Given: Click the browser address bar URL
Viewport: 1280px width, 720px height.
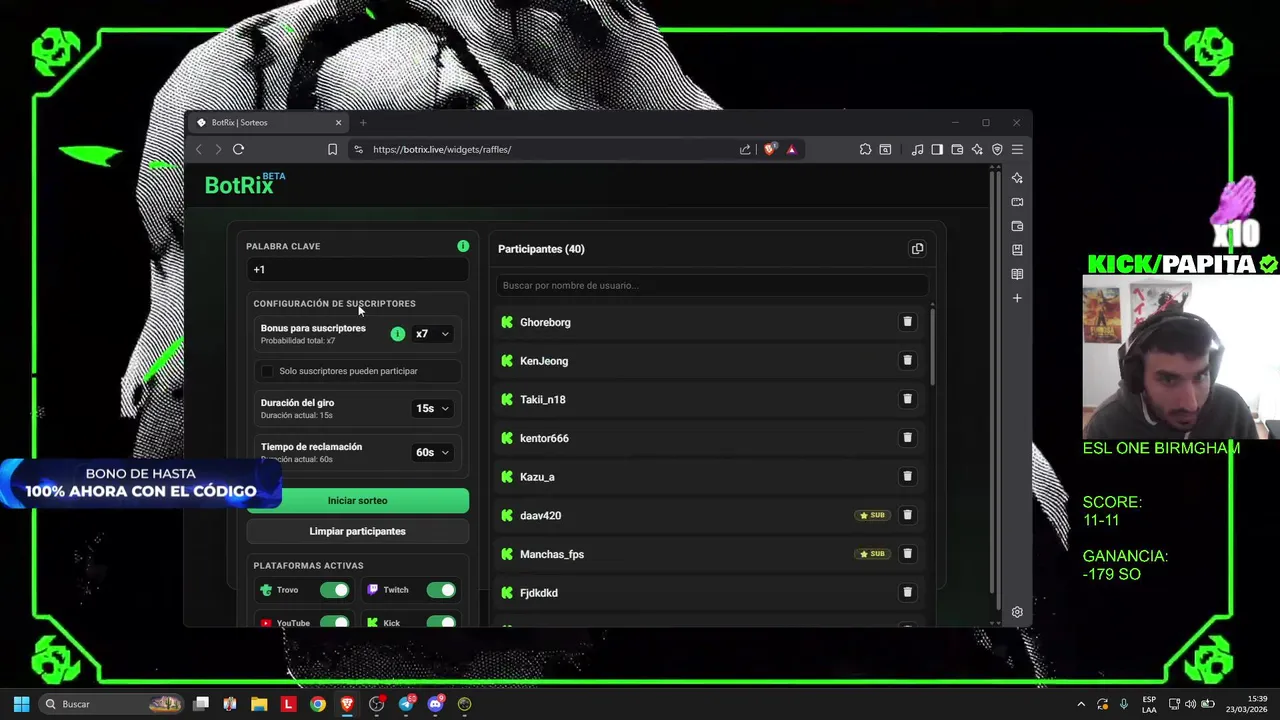Looking at the screenshot, I should click(442, 149).
